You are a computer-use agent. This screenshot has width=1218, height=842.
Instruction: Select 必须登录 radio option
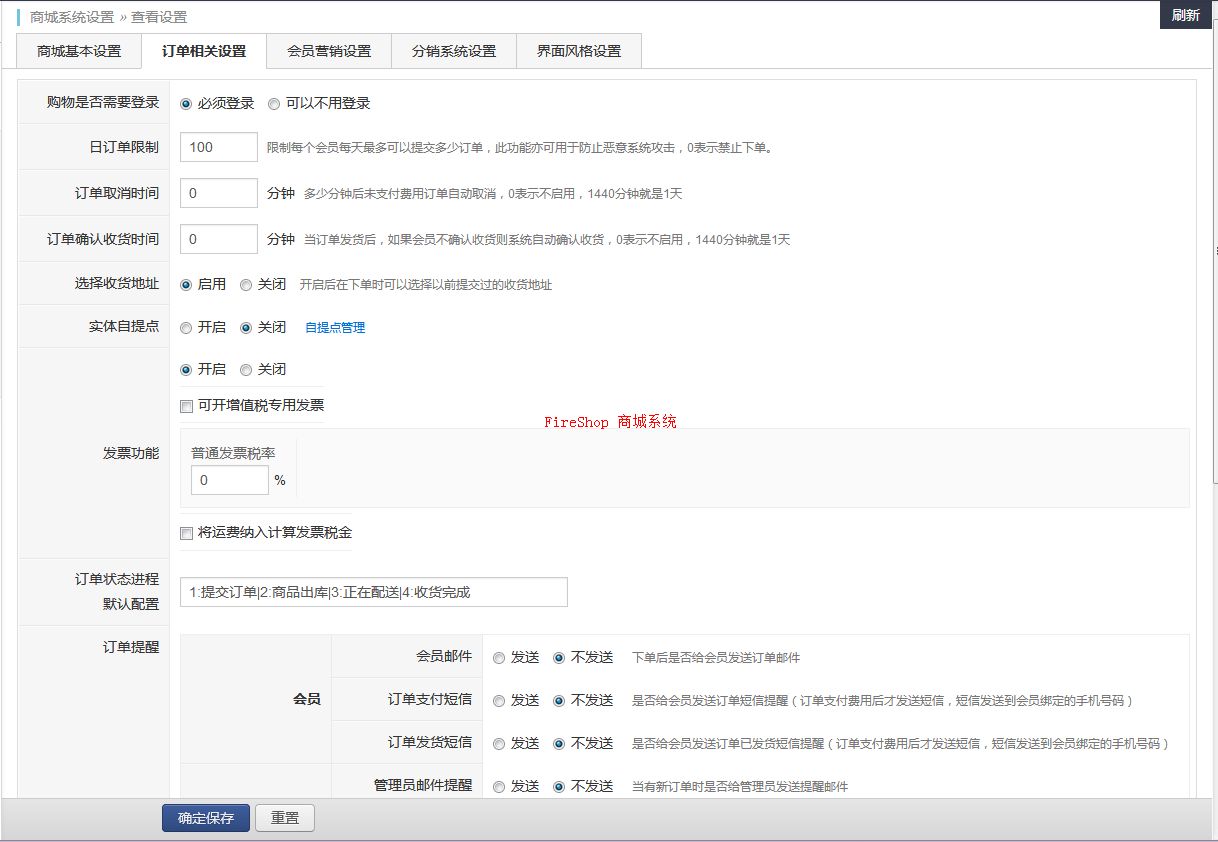pos(186,104)
